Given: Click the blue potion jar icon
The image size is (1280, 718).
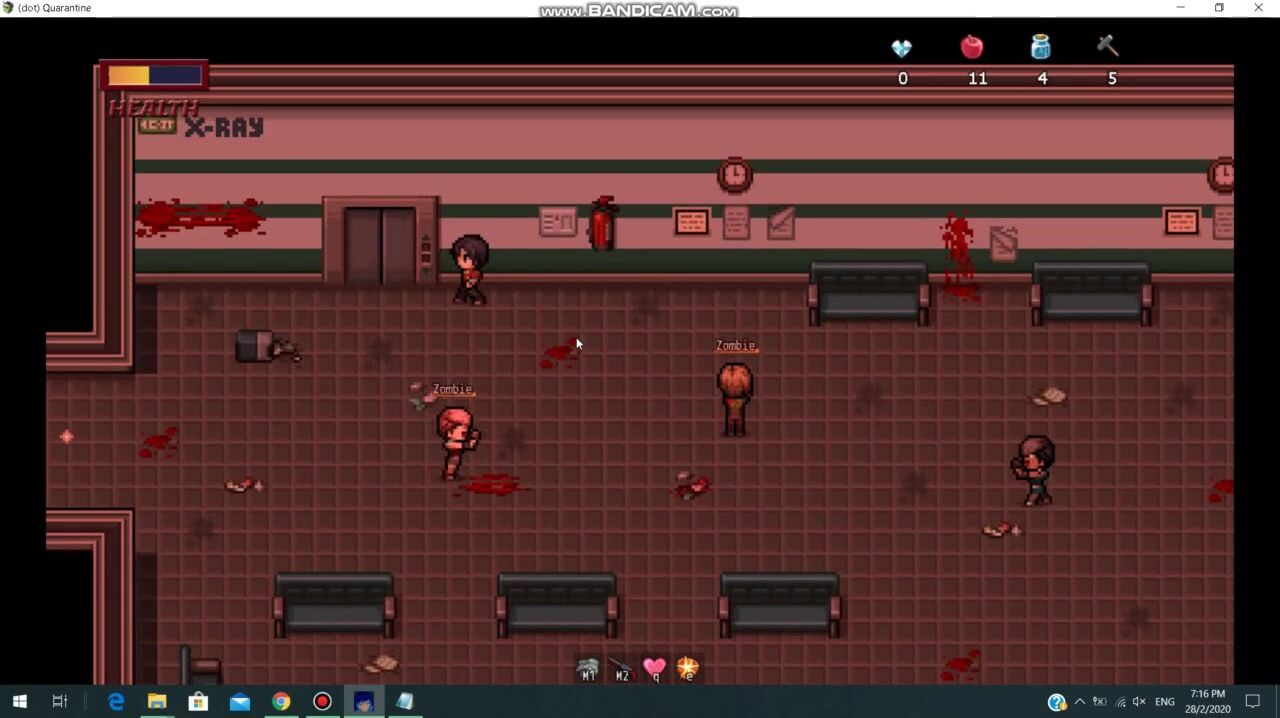Looking at the screenshot, I should pyautogui.click(x=1041, y=47).
